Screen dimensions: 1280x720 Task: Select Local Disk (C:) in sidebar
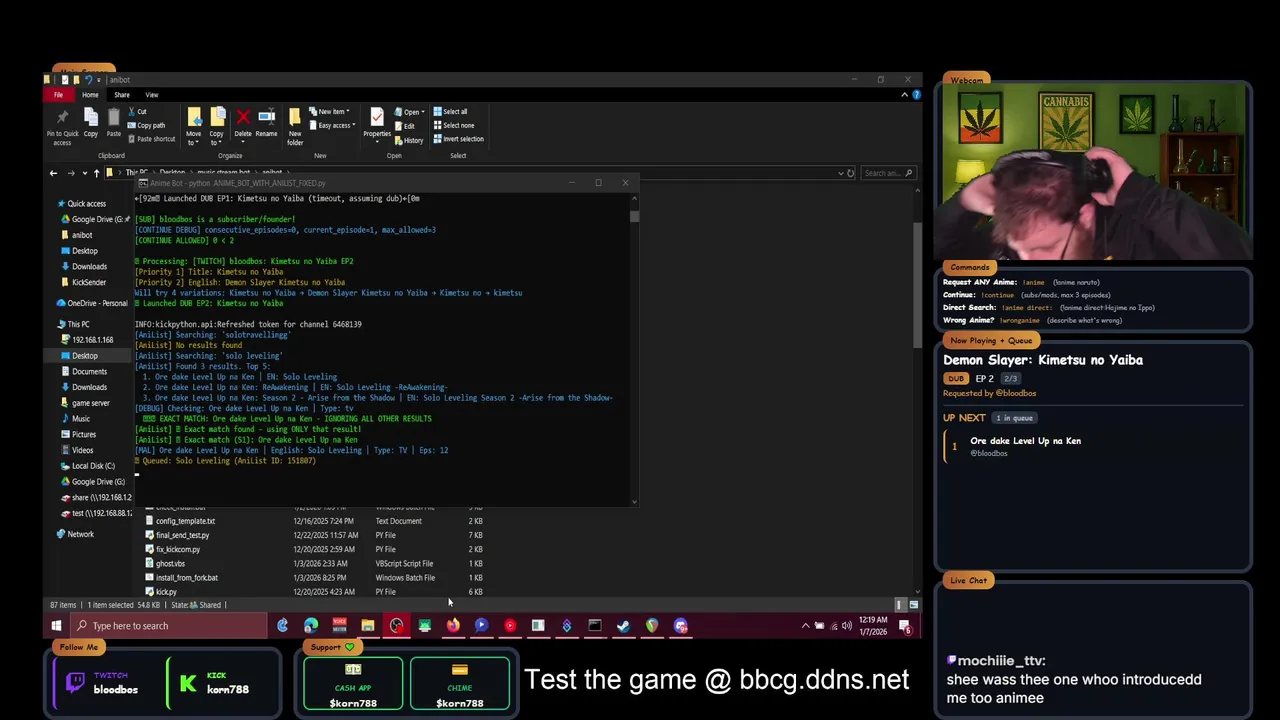[93, 466]
